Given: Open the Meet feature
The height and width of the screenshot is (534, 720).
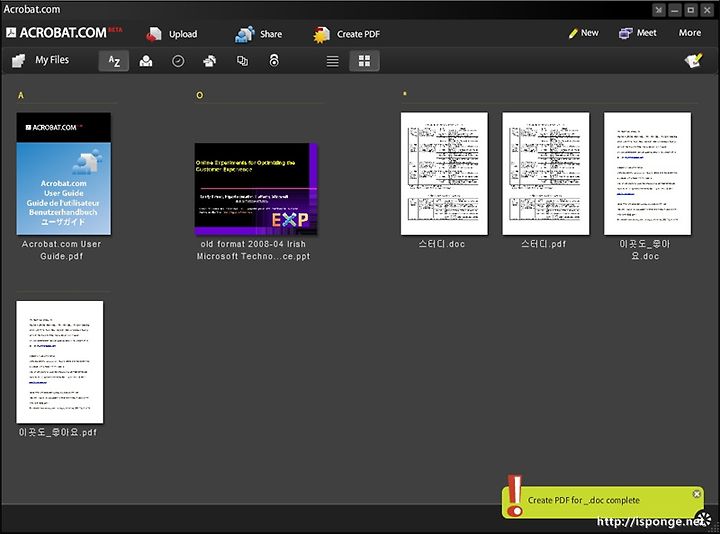Looking at the screenshot, I should pyautogui.click(x=637, y=33).
